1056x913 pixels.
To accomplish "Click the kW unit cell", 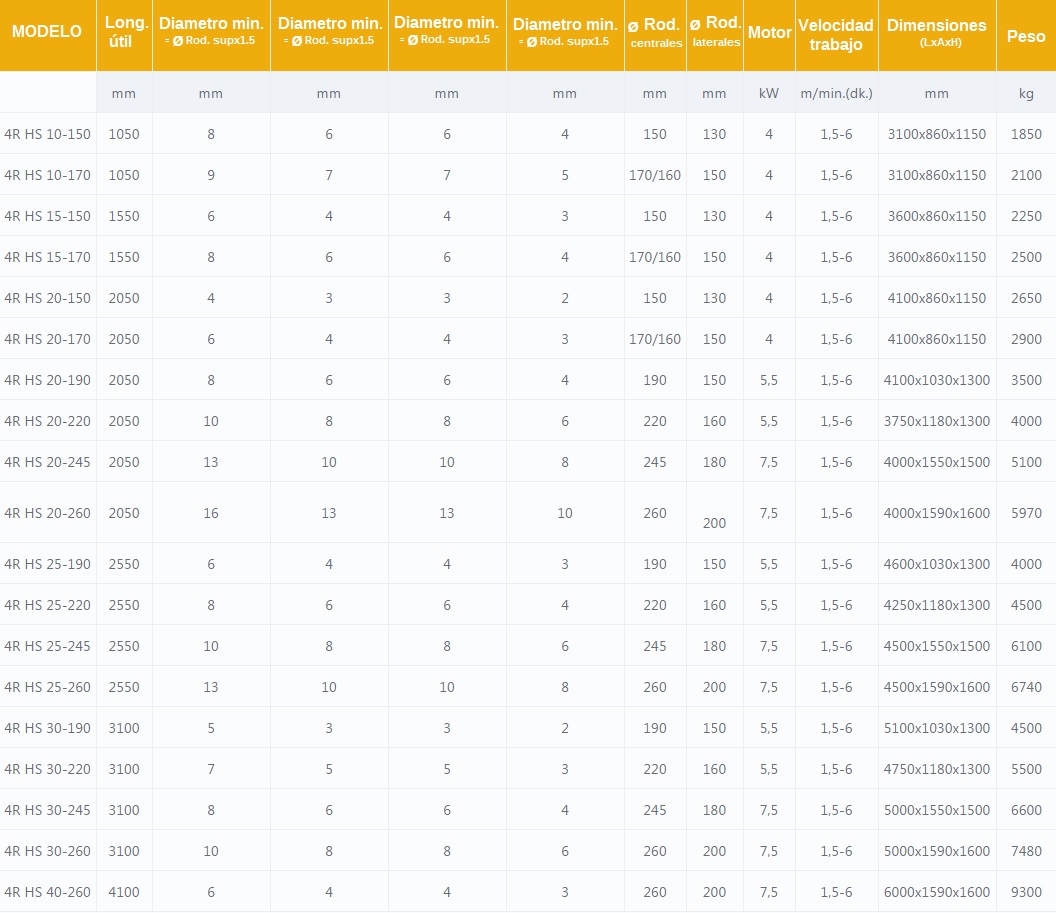I will pyautogui.click(x=769, y=94).
